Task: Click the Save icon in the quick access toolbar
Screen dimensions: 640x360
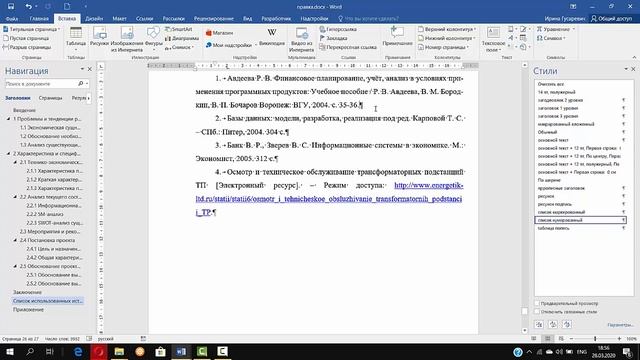Action: tap(11, 7)
